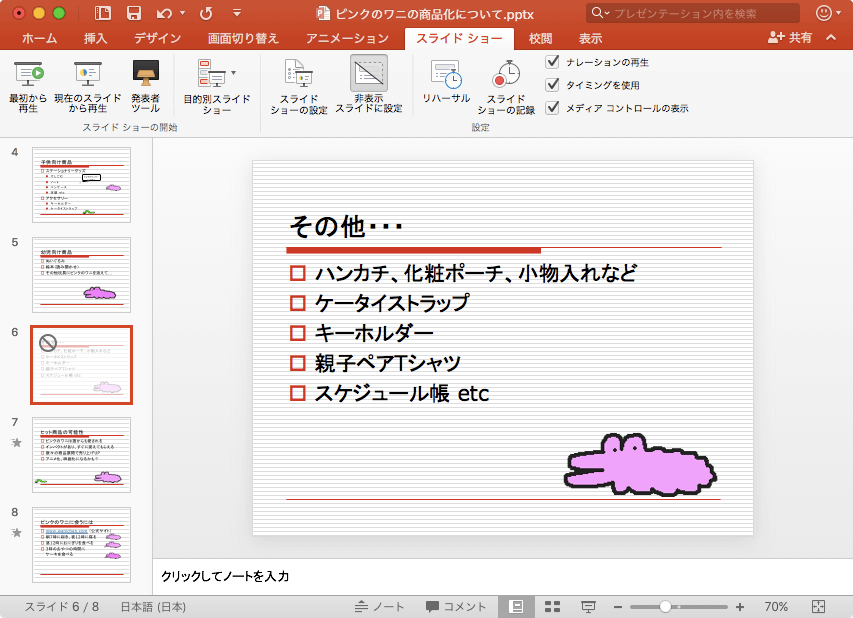This screenshot has width=853, height=618.
Task: Select the スライド ショー tab
Action: tap(459, 38)
